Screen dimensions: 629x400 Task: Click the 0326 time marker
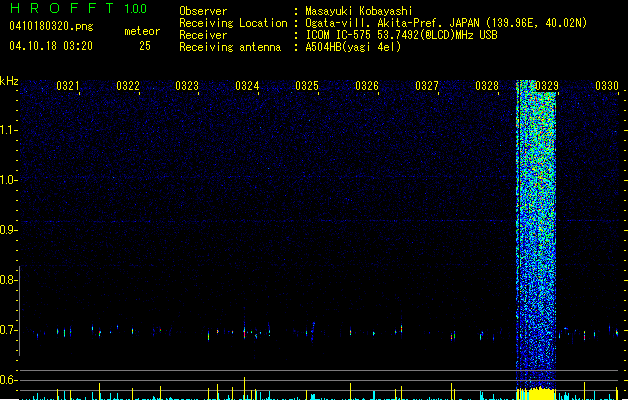[367, 85]
